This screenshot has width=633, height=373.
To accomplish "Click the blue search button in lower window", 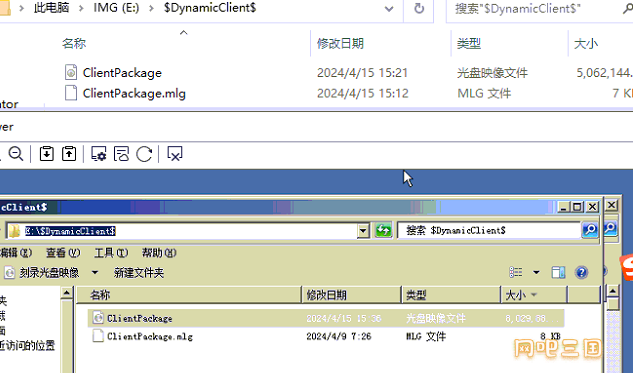I will [590, 230].
